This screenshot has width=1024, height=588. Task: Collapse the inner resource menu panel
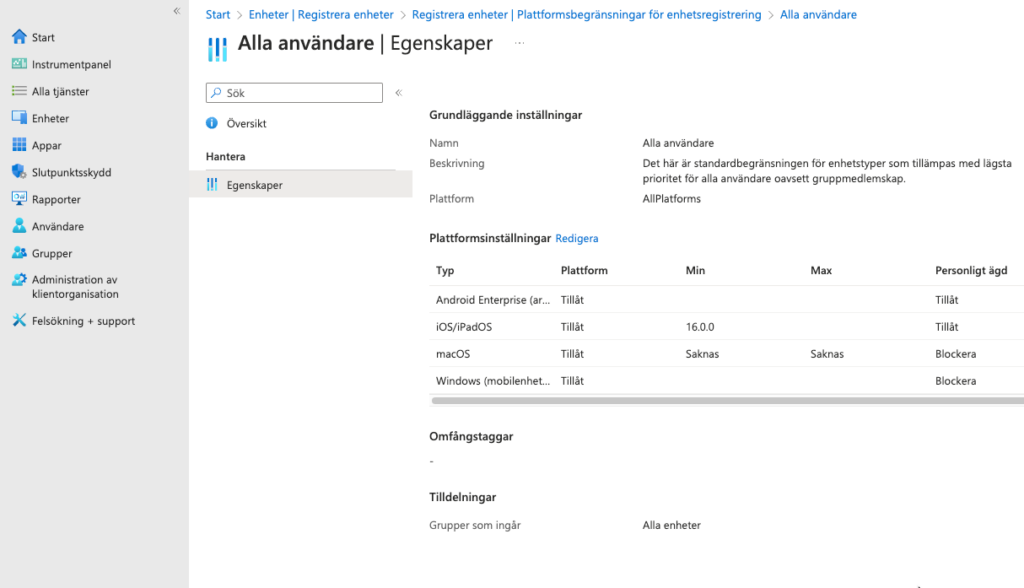point(398,93)
